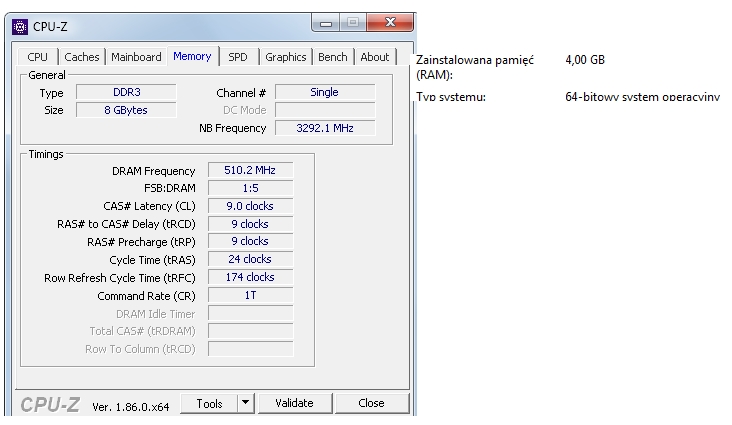
Task: Click the Command Rate 1T field
Action: (250, 296)
